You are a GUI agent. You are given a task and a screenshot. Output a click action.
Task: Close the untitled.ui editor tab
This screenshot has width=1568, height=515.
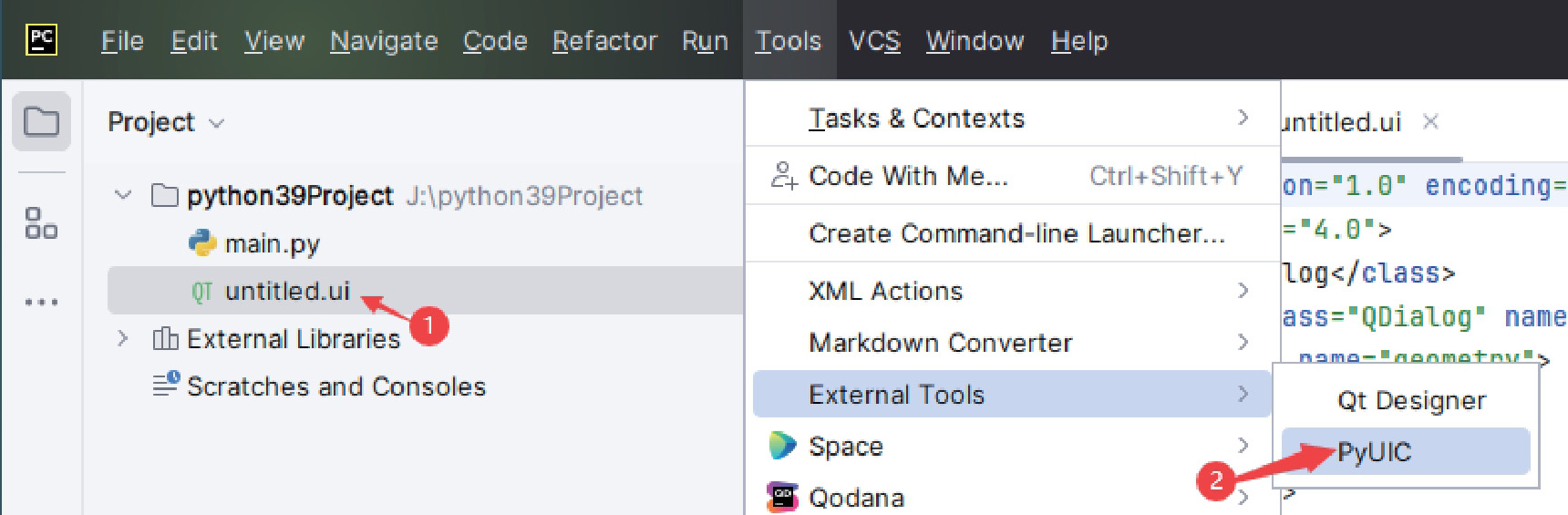click(x=1431, y=121)
